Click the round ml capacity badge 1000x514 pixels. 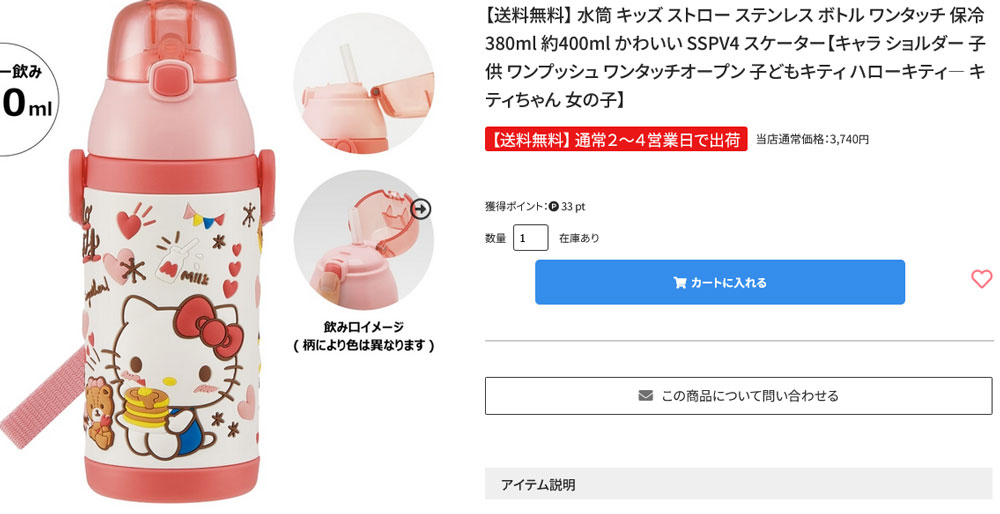click(x=25, y=100)
